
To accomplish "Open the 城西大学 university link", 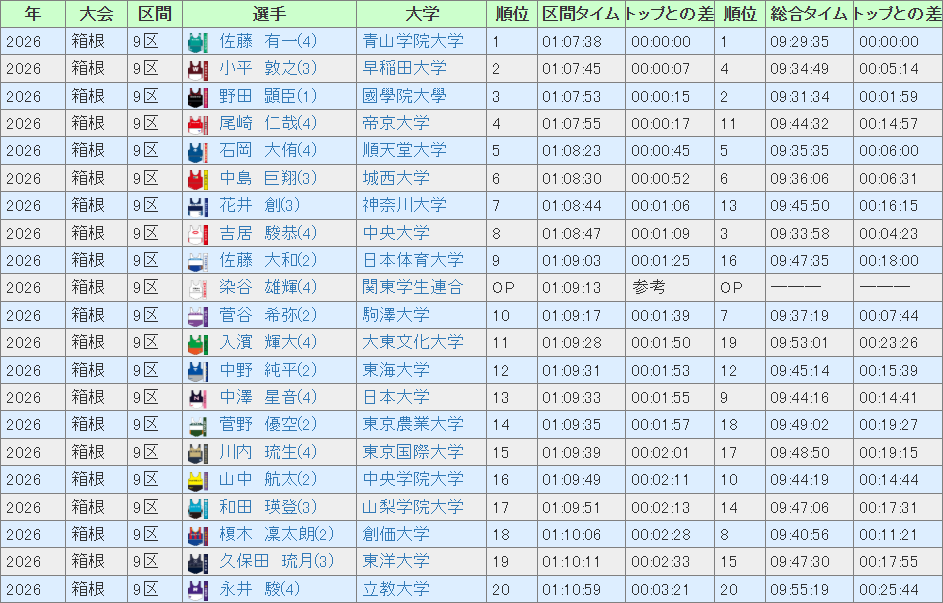I will [x=396, y=178].
